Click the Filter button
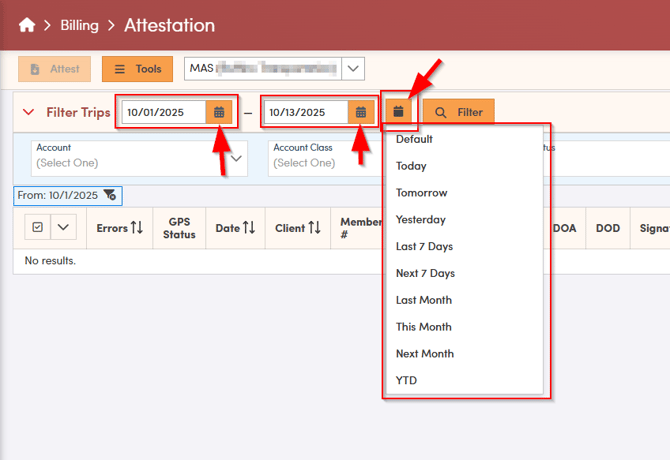The width and height of the screenshot is (670, 460). tap(458, 113)
